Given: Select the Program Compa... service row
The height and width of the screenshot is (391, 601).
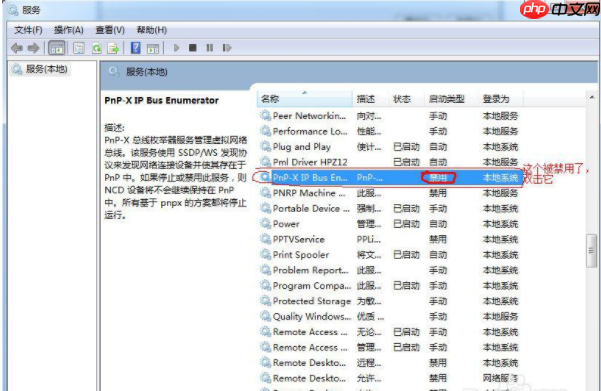Looking at the screenshot, I should coord(390,286).
